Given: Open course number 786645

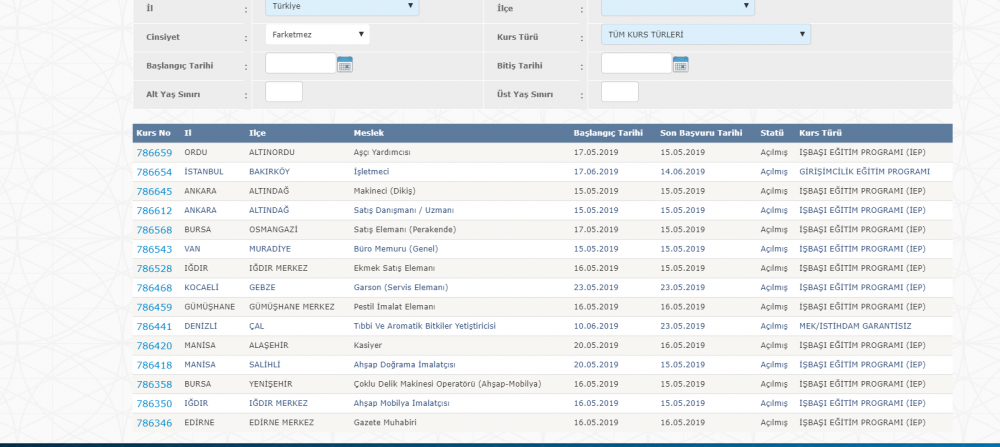Looking at the screenshot, I should [154, 191].
